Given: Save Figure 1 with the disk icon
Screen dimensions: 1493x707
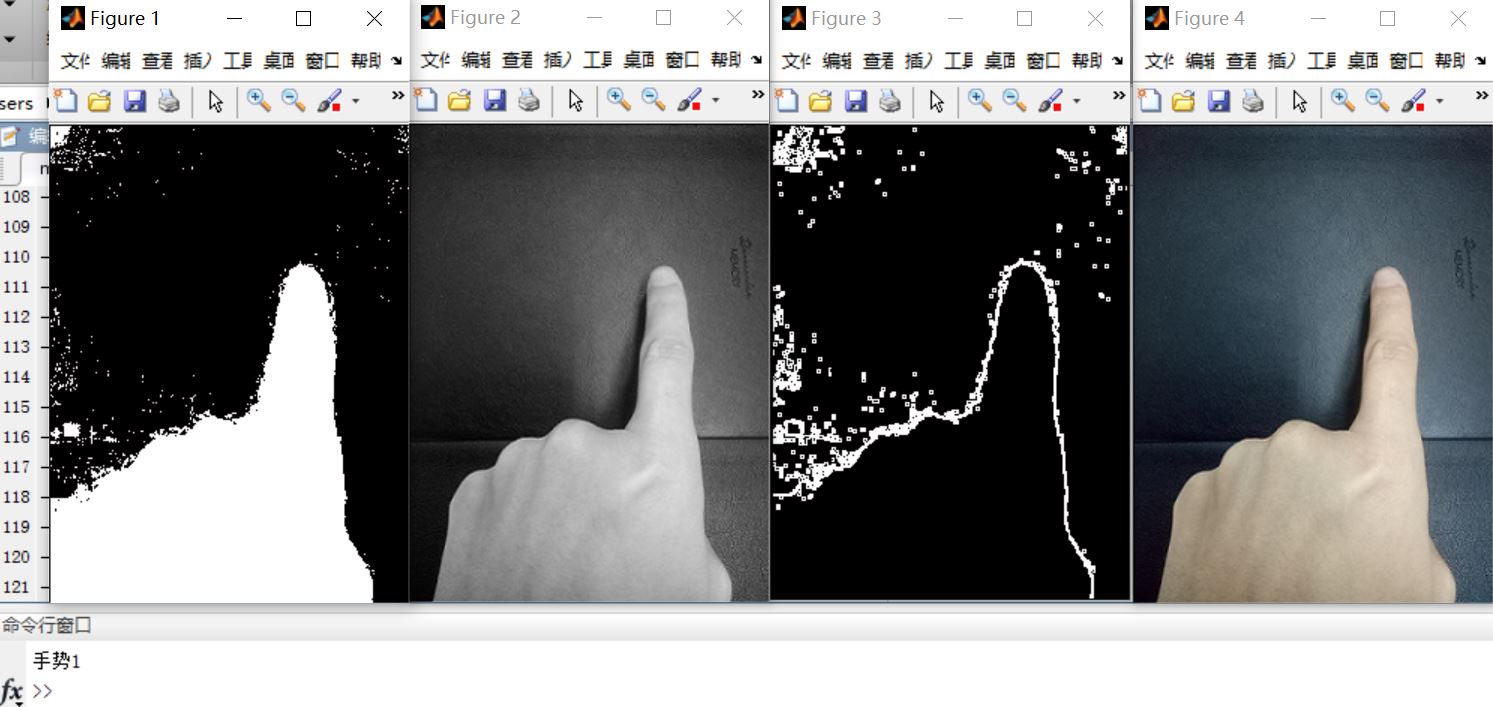Looking at the screenshot, I should pyautogui.click(x=134, y=100).
